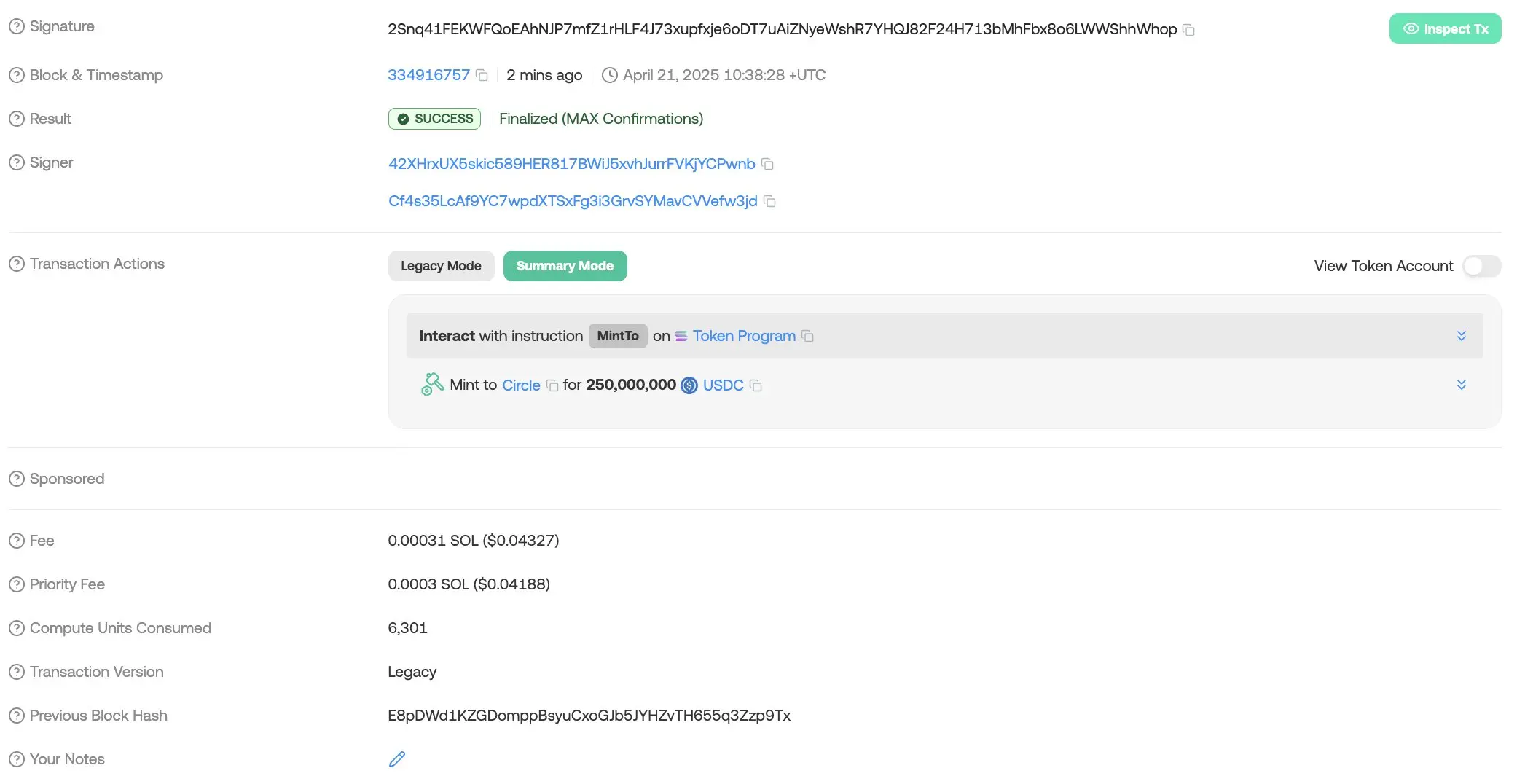The height and width of the screenshot is (784, 1517).
Task: Click the gavel mint icon on the action row
Action: pyautogui.click(x=431, y=384)
